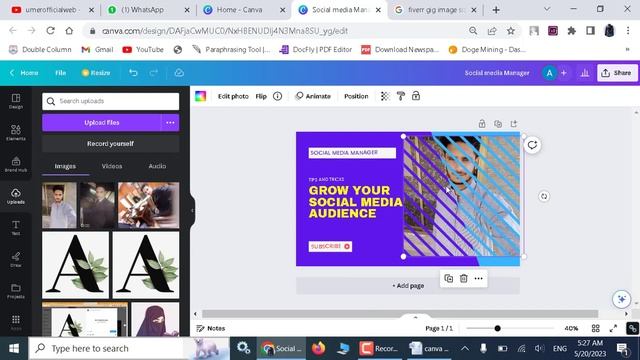Open more options for selected element
Screen dimensions: 640x360
(x=479, y=278)
